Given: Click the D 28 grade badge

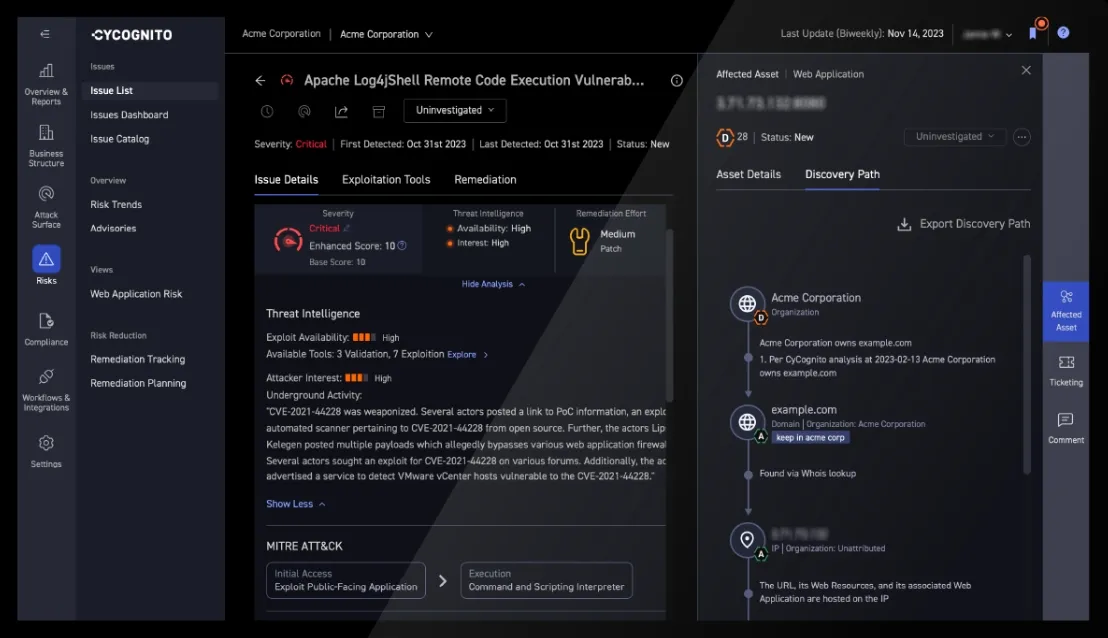Looking at the screenshot, I should 731,137.
